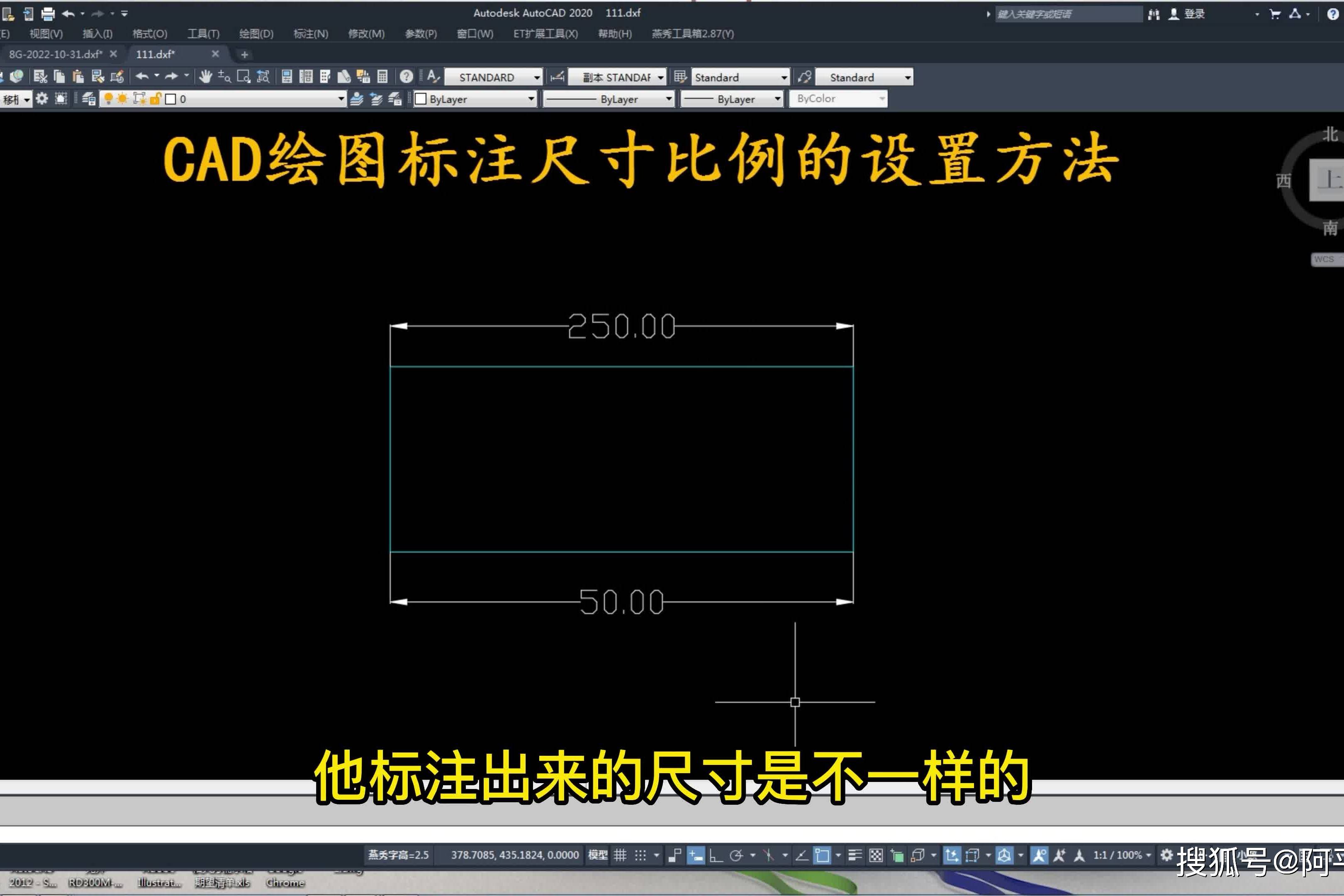Toggle snap mode dots in status bar
The image size is (1344, 896).
click(640, 855)
